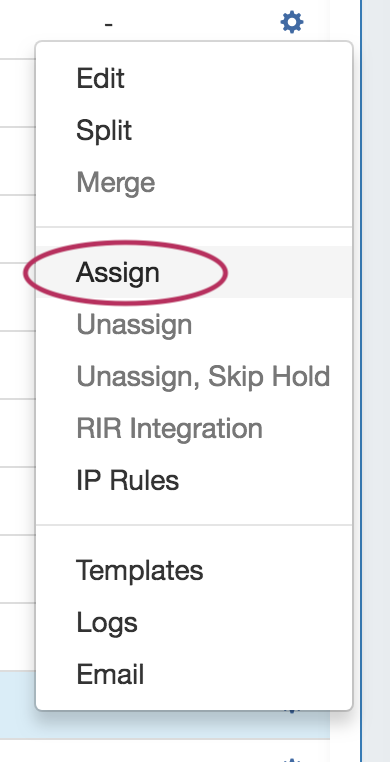This screenshot has width=390, height=762.
Task: Click the blue gear action icon
Action: tap(292, 22)
